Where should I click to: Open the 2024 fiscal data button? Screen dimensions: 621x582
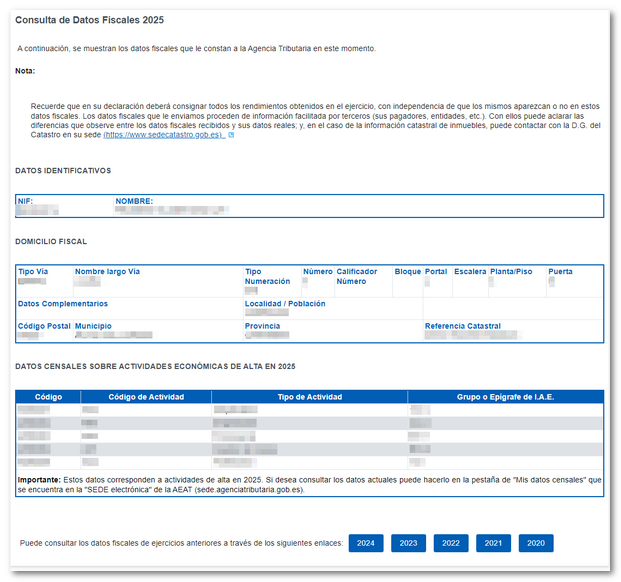(x=366, y=543)
